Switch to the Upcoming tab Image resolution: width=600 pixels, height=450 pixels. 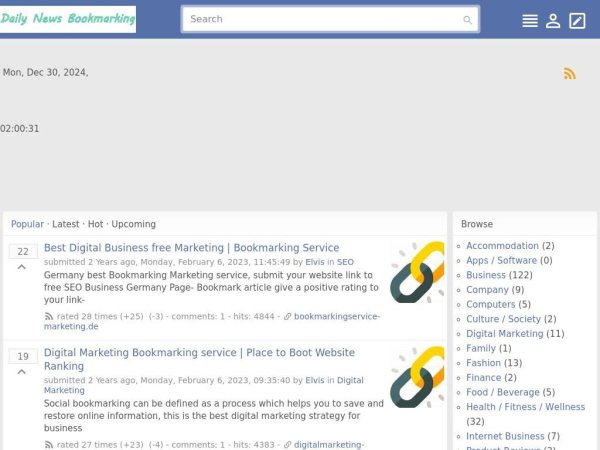[134, 224]
